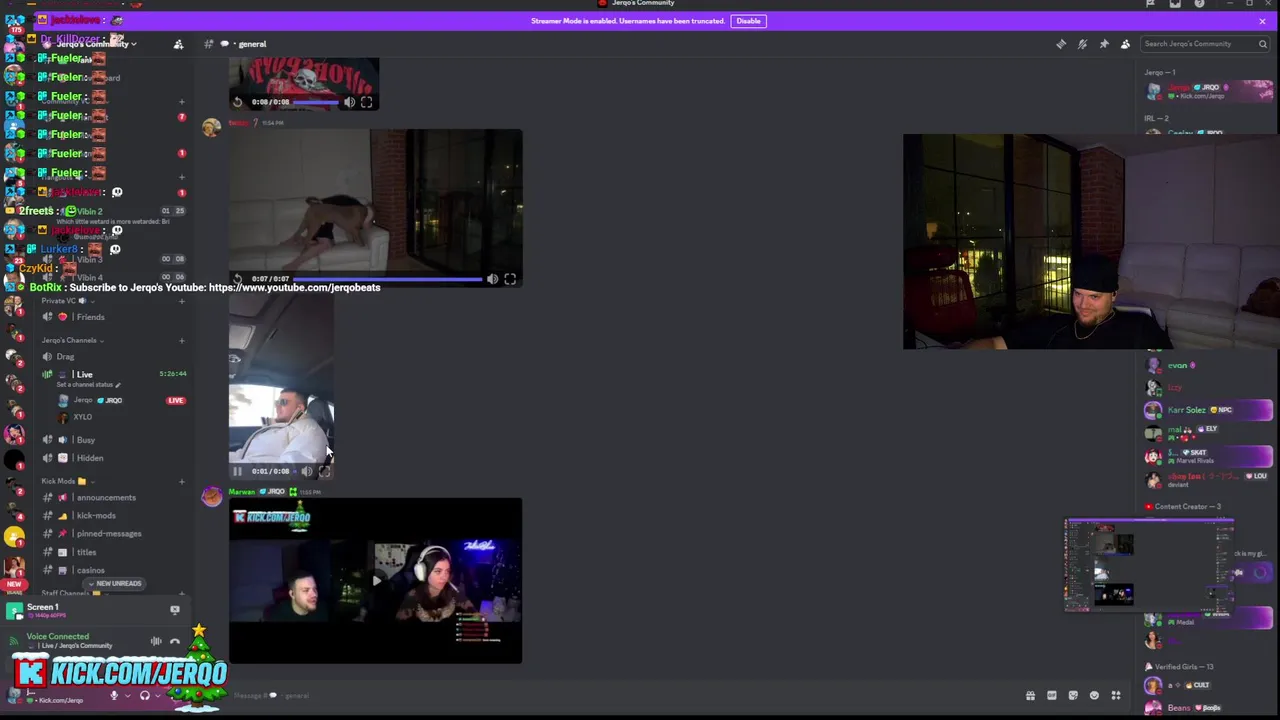Open pinned messages pin icon
Viewport: 1280px width, 720px height.
click(1104, 44)
